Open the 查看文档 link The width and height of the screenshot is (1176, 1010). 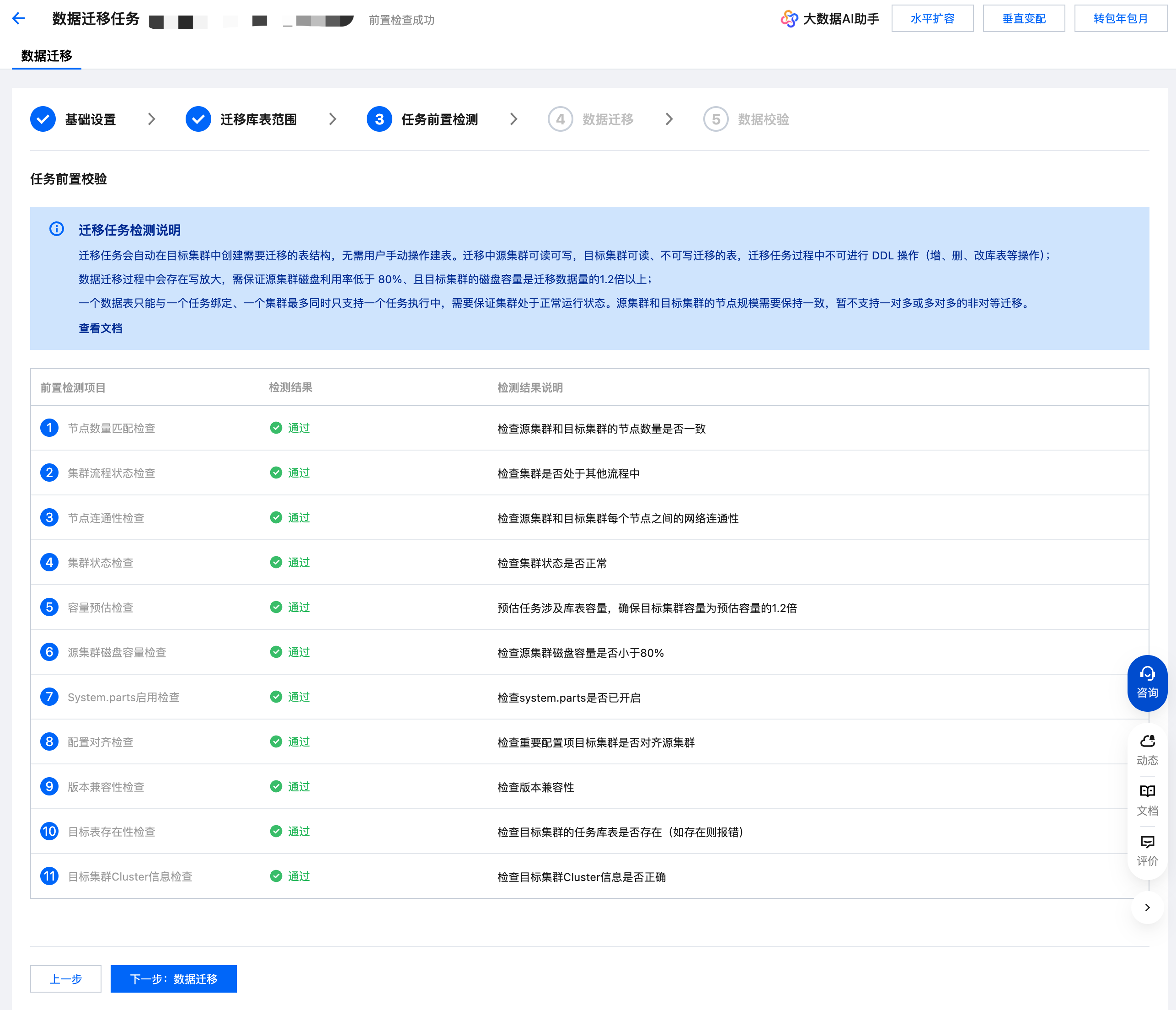point(101,328)
